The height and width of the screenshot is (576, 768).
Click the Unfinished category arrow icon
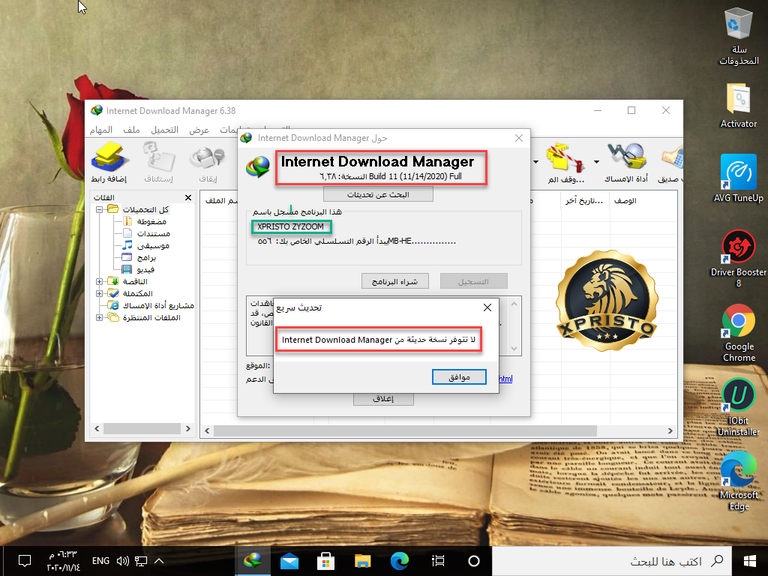pyautogui.click(x=113, y=281)
